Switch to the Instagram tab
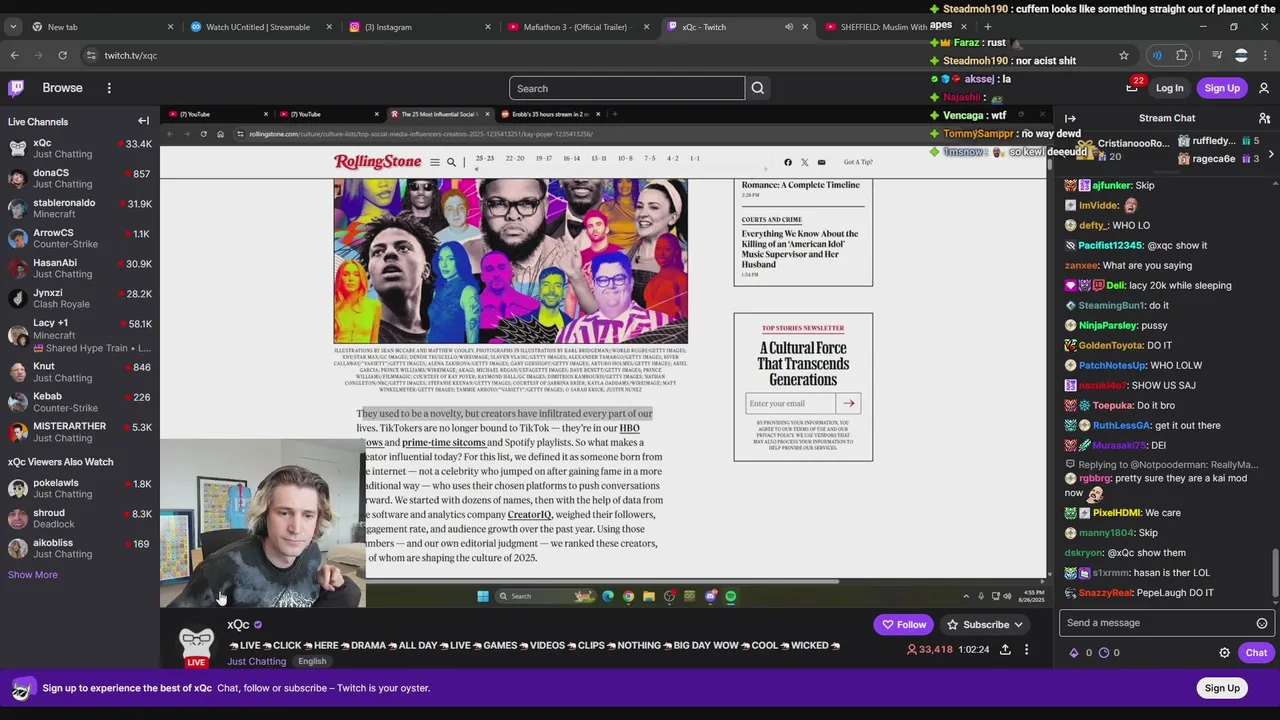The width and height of the screenshot is (1280, 720). click(419, 27)
